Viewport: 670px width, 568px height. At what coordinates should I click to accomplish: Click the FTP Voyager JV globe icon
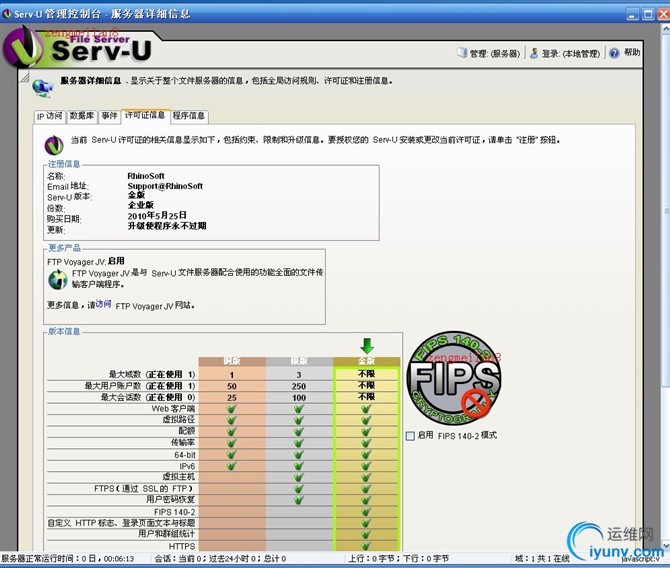tap(58, 280)
